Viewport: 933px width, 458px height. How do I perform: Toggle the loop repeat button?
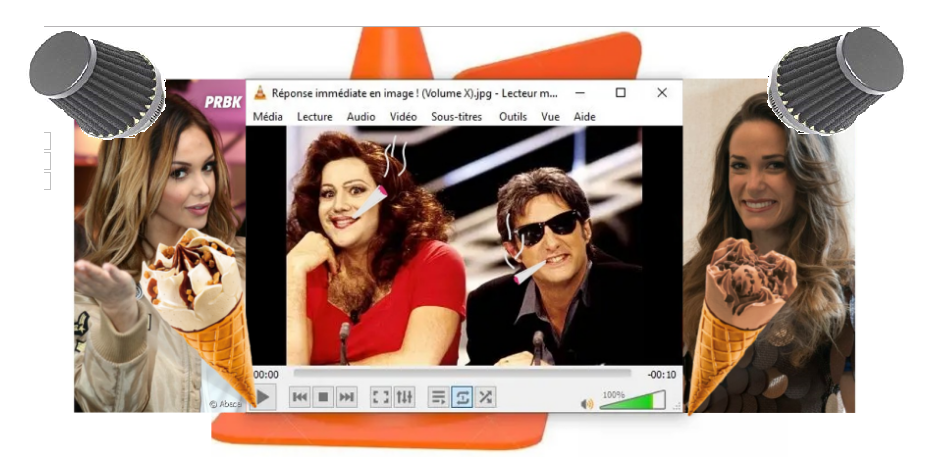click(462, 397)
